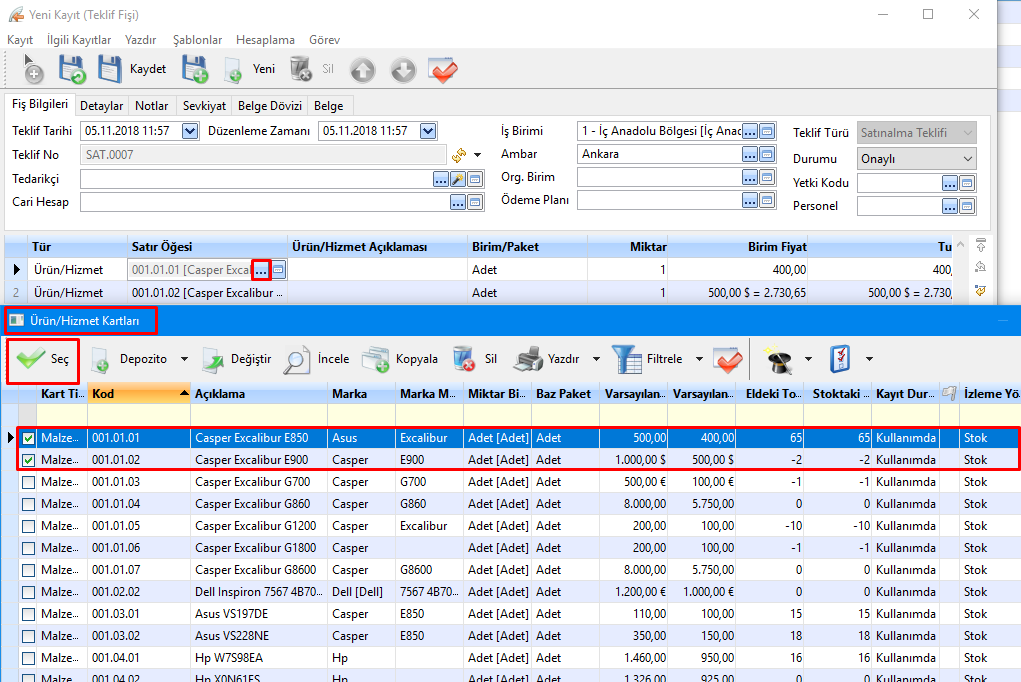
Task: Check the Casper Excalibur G700 row checkbox
Action: point(29,482)
